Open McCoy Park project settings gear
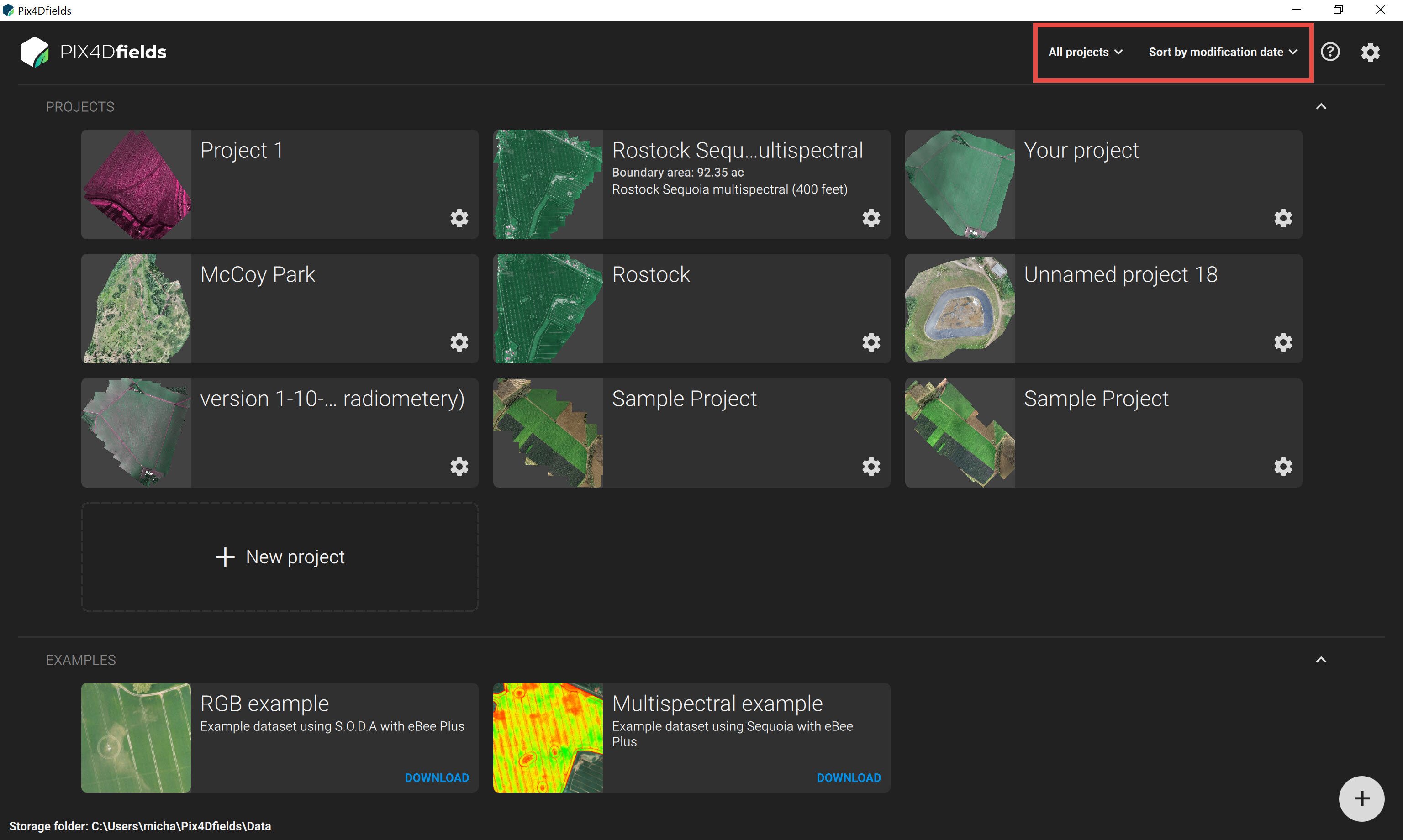The image size is (1403, 840). (459, 342)
